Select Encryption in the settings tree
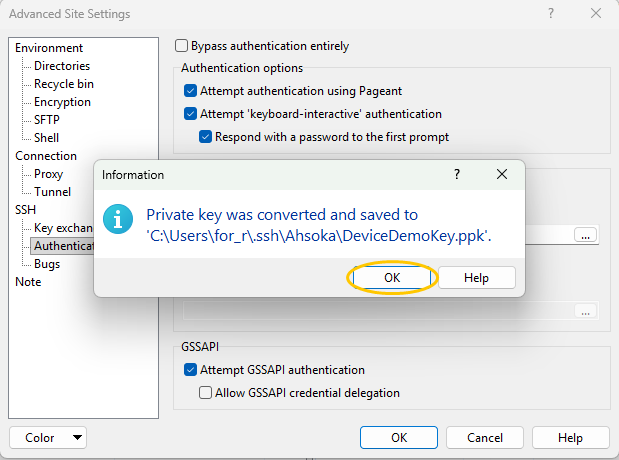Viewport: 619px width, 460px height. [62, 102]
